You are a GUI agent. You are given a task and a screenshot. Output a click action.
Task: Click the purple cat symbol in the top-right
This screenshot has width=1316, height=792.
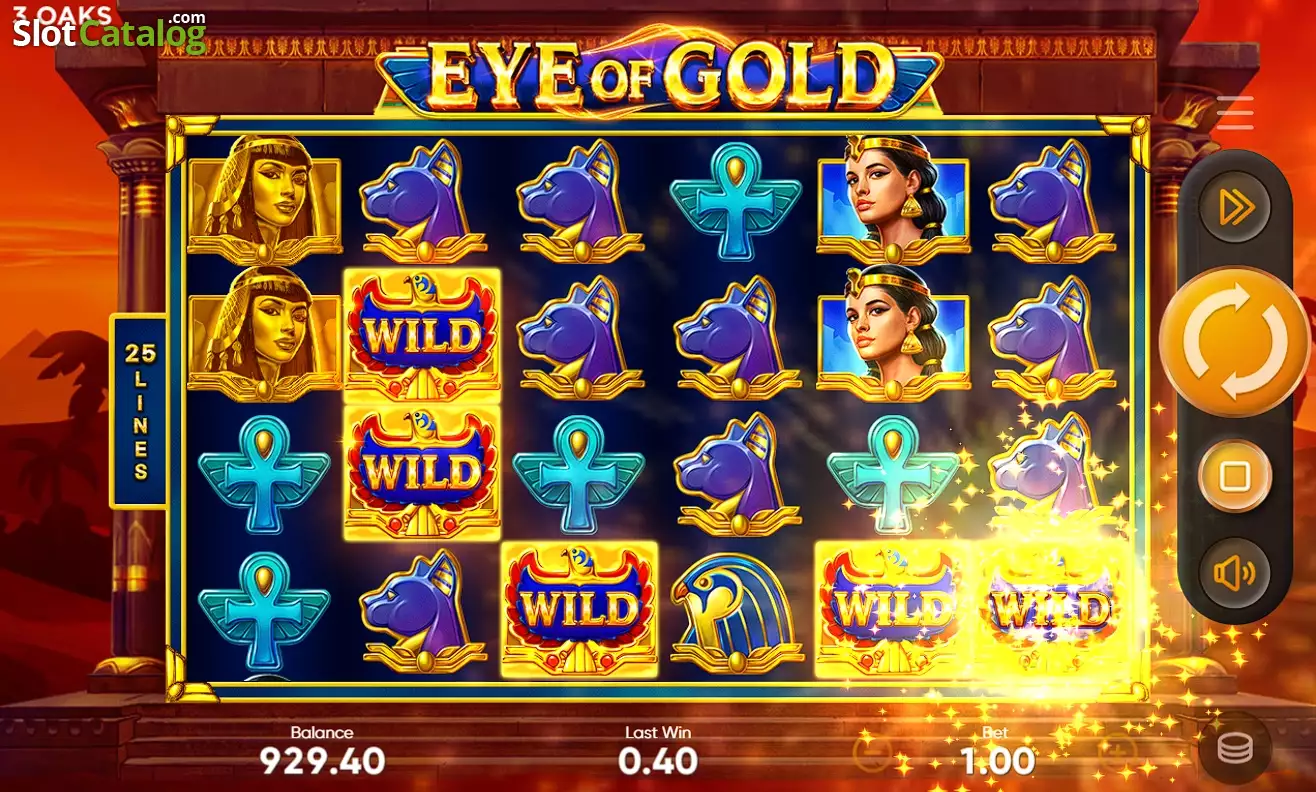(1051, 200)
